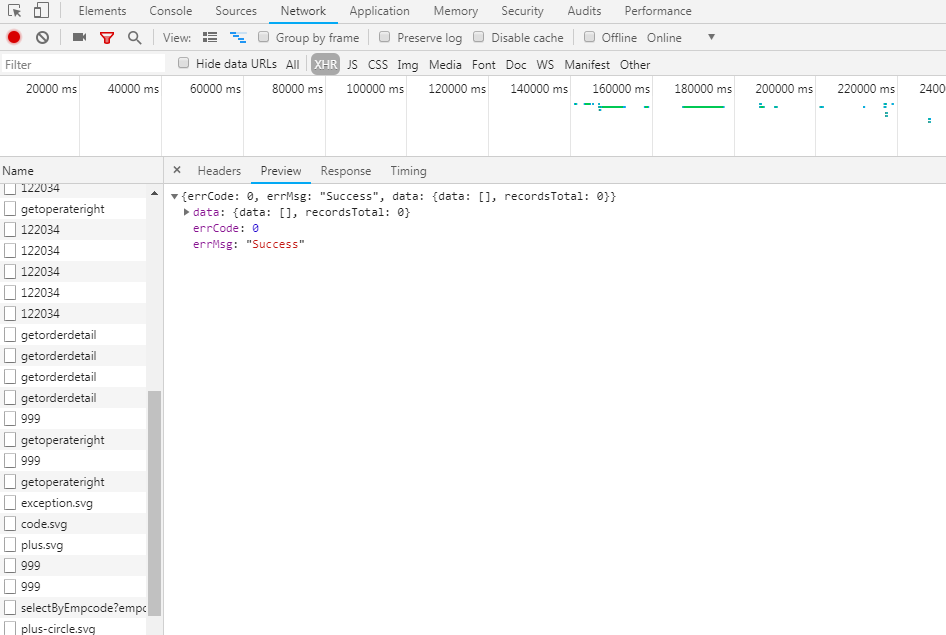Open the request Timing tab
Screen dimensions: 946x635
(x=408, y=171)
